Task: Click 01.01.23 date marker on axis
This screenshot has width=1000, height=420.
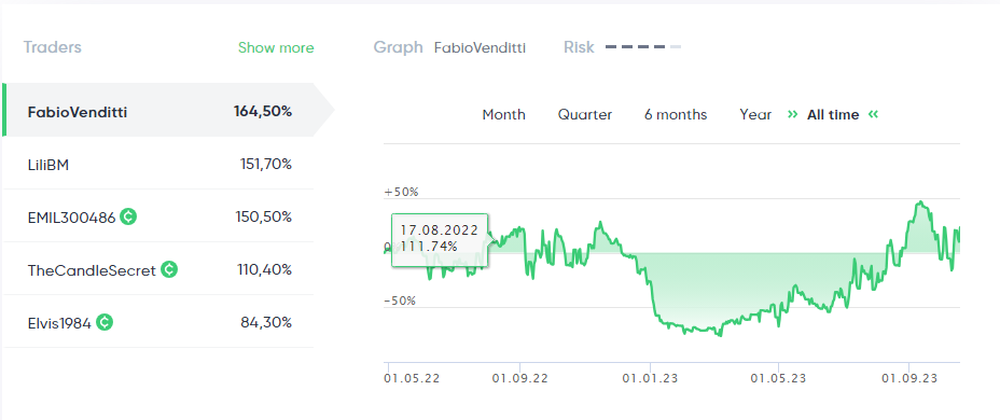Action: pos(650,378)
